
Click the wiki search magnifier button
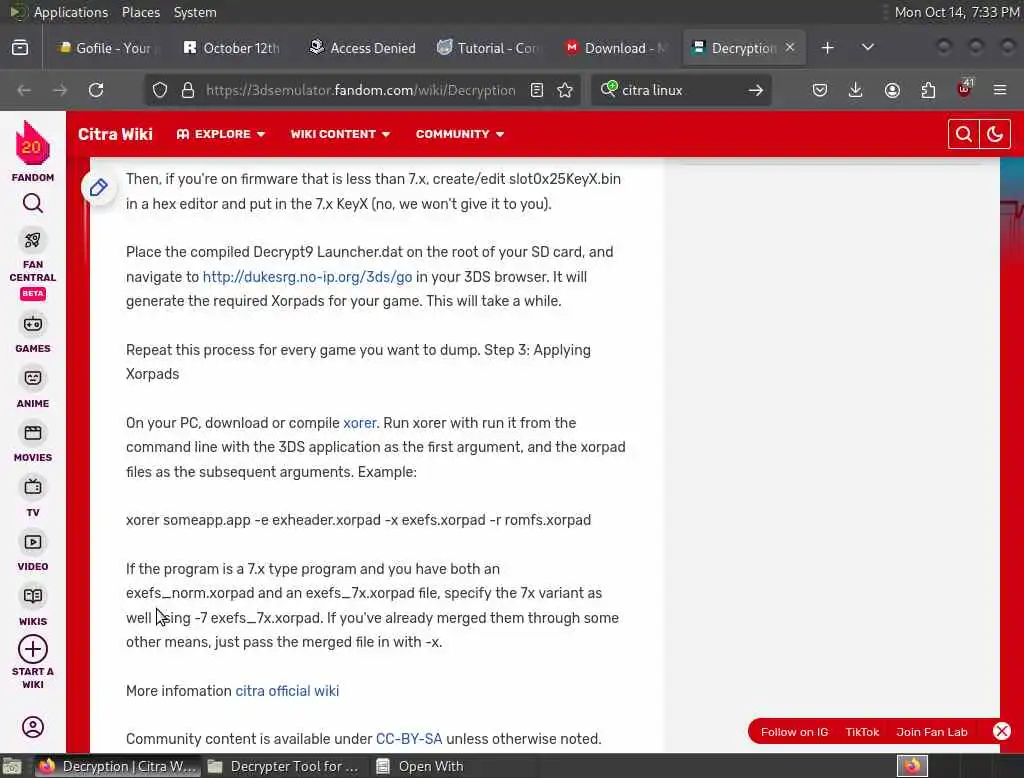click(963, 135)
